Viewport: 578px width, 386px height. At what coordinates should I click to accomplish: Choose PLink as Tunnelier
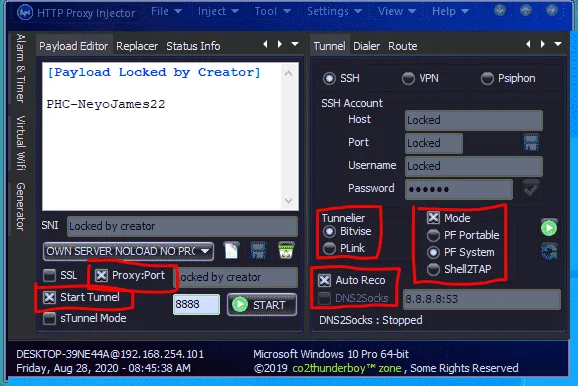[x=329, y=248]
